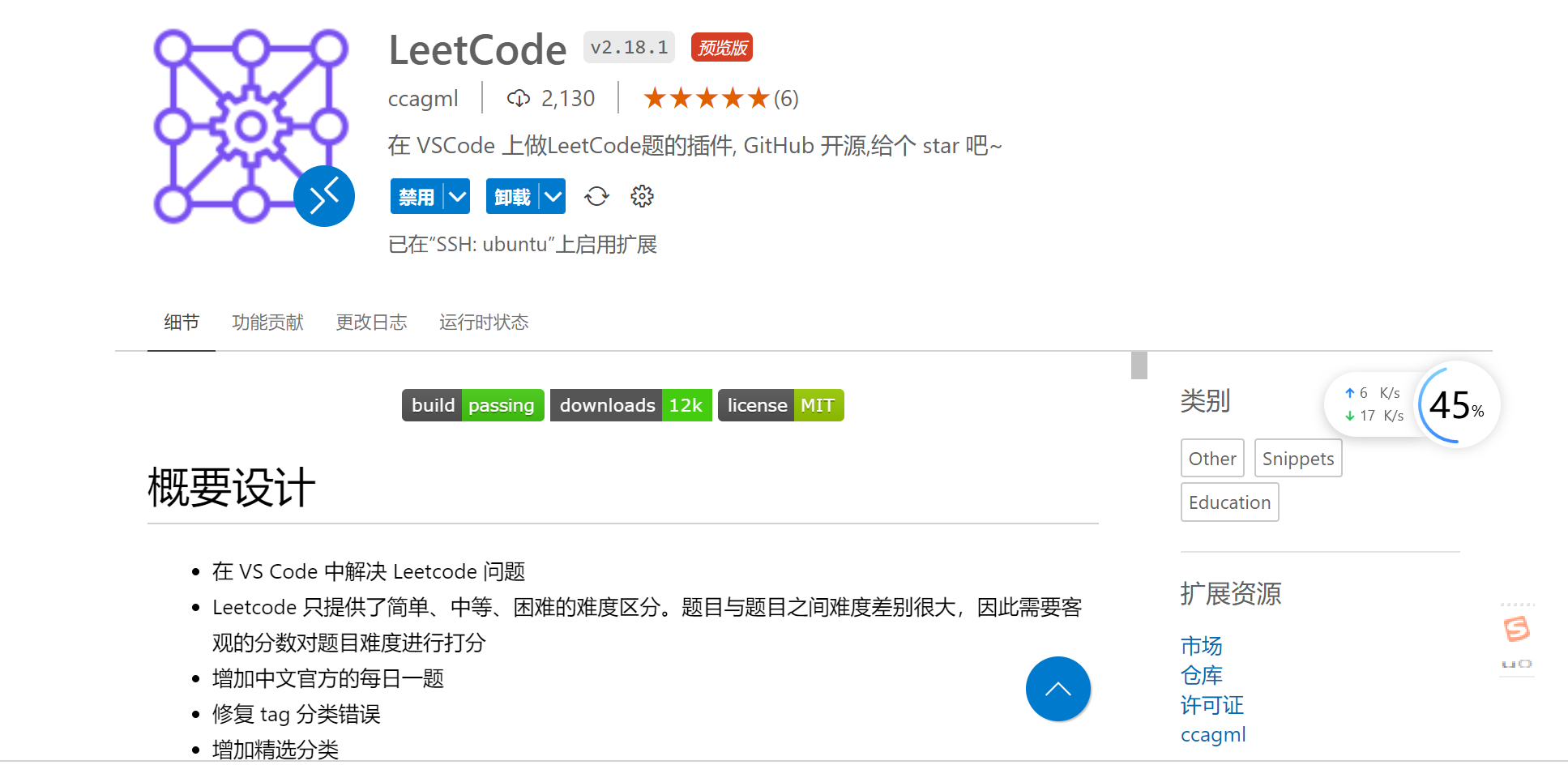This screenshot has height=765, width=1568.
Task: Click the downloads 12k badge
Action: (x=631, y=405)
